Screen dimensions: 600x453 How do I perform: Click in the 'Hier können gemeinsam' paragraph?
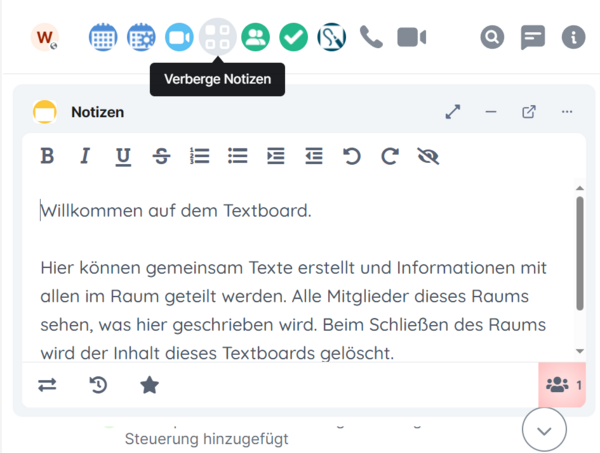point(293,310)
